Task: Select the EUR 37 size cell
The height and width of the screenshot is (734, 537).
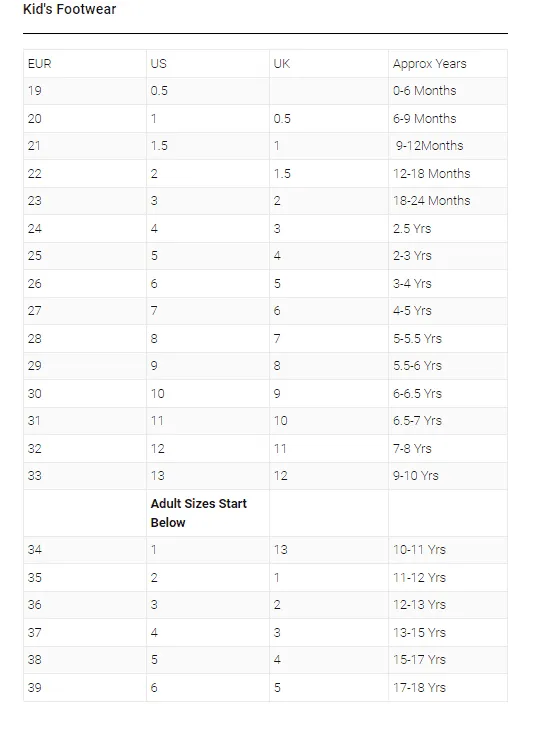Action: (85, 632)
